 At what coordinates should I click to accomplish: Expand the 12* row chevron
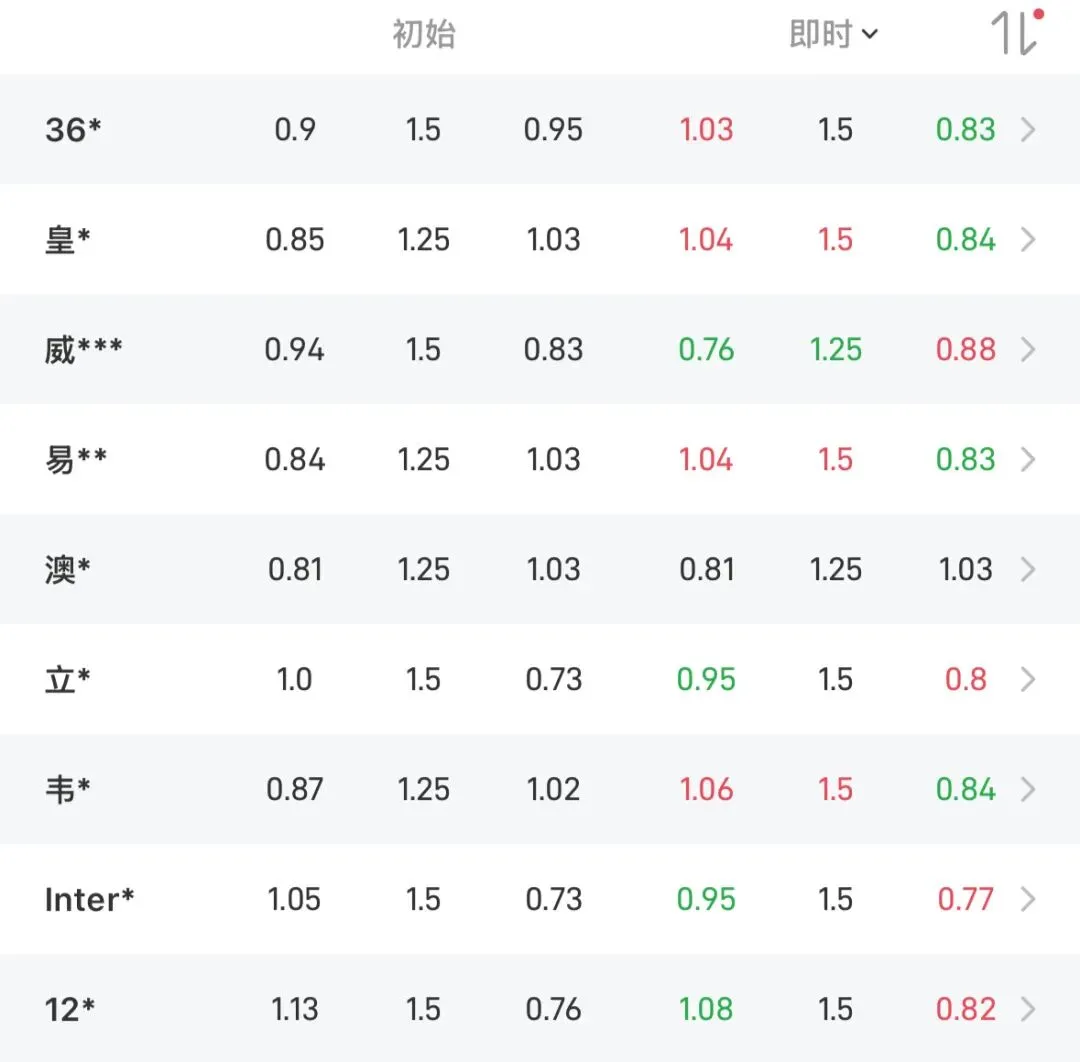1028,1009
